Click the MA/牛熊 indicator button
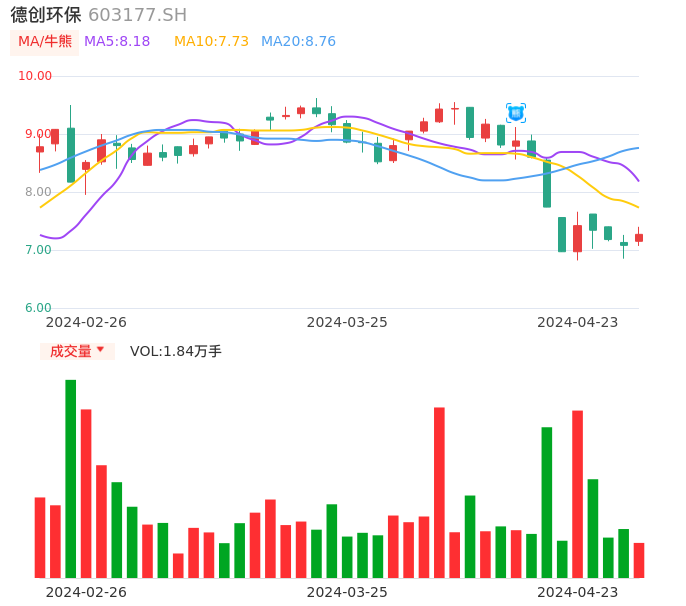Screen dimensions: 686x606 [x=45, y=42]
